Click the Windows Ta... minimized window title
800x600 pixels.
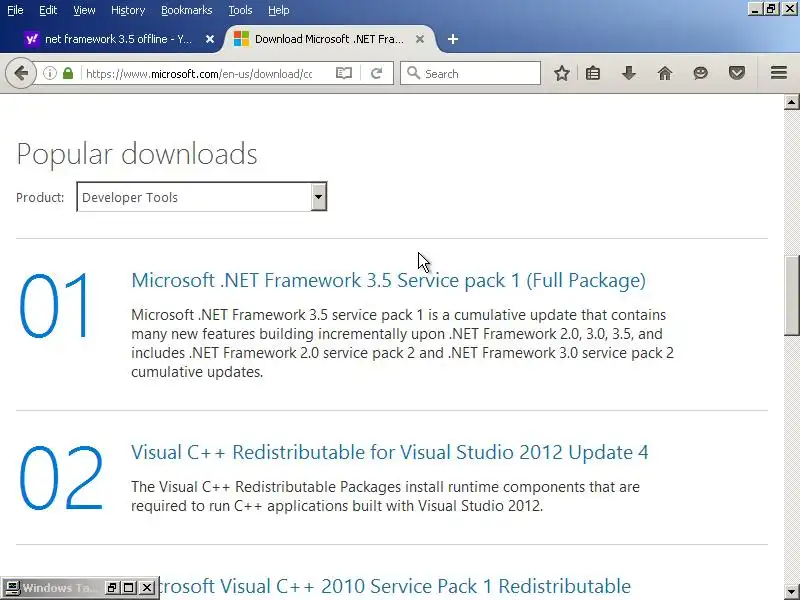[59, 588]
